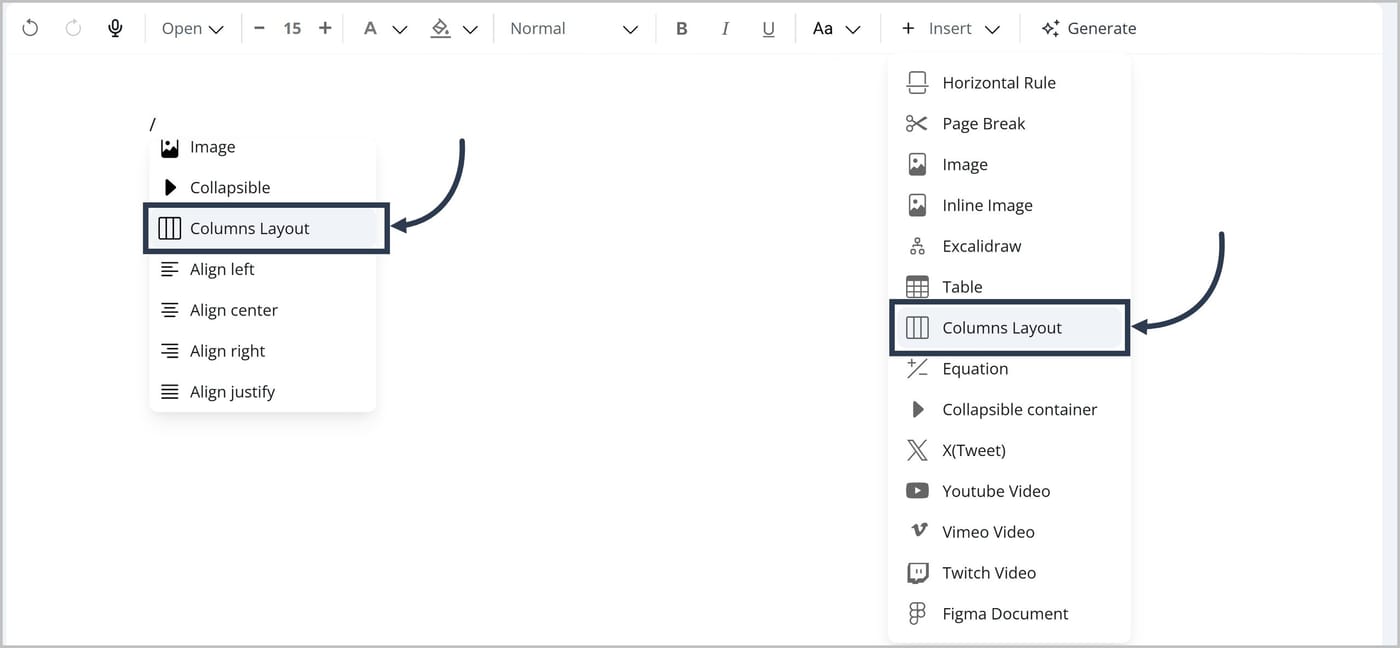Toggle underline formatting

768,28
